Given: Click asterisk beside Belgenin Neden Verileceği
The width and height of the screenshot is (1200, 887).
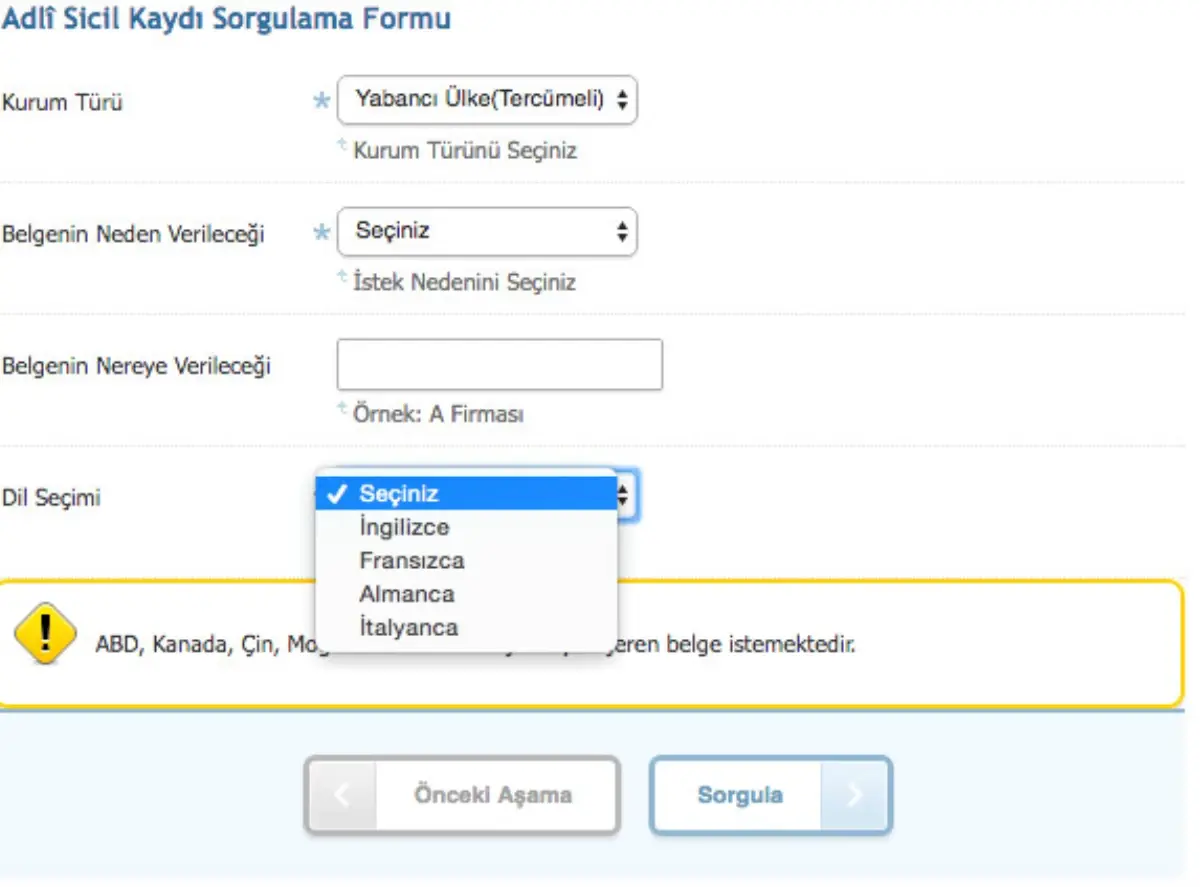Looking at the screenshot, I should [322, 233].
